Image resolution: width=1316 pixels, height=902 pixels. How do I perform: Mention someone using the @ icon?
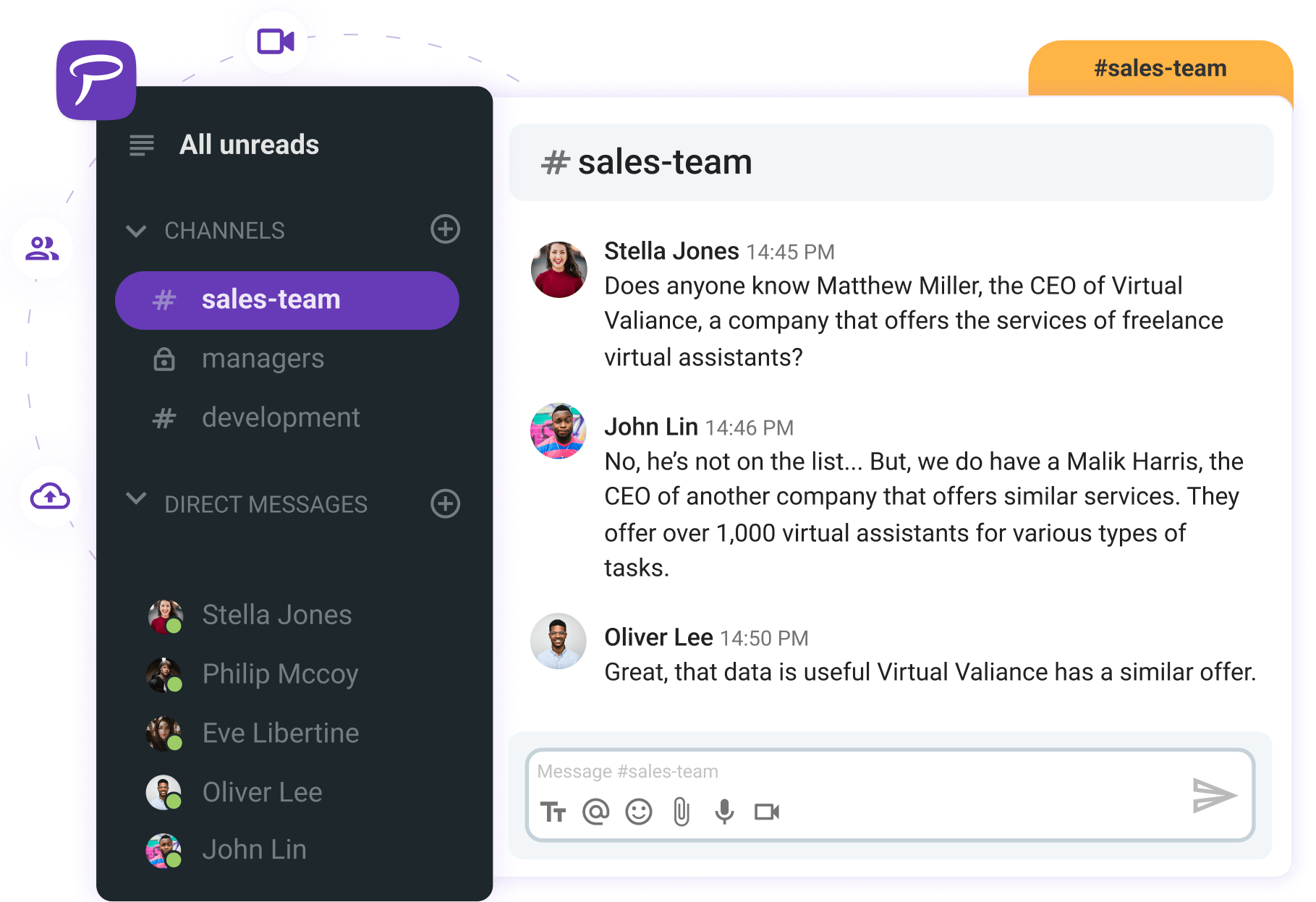[x=596, y=812]
